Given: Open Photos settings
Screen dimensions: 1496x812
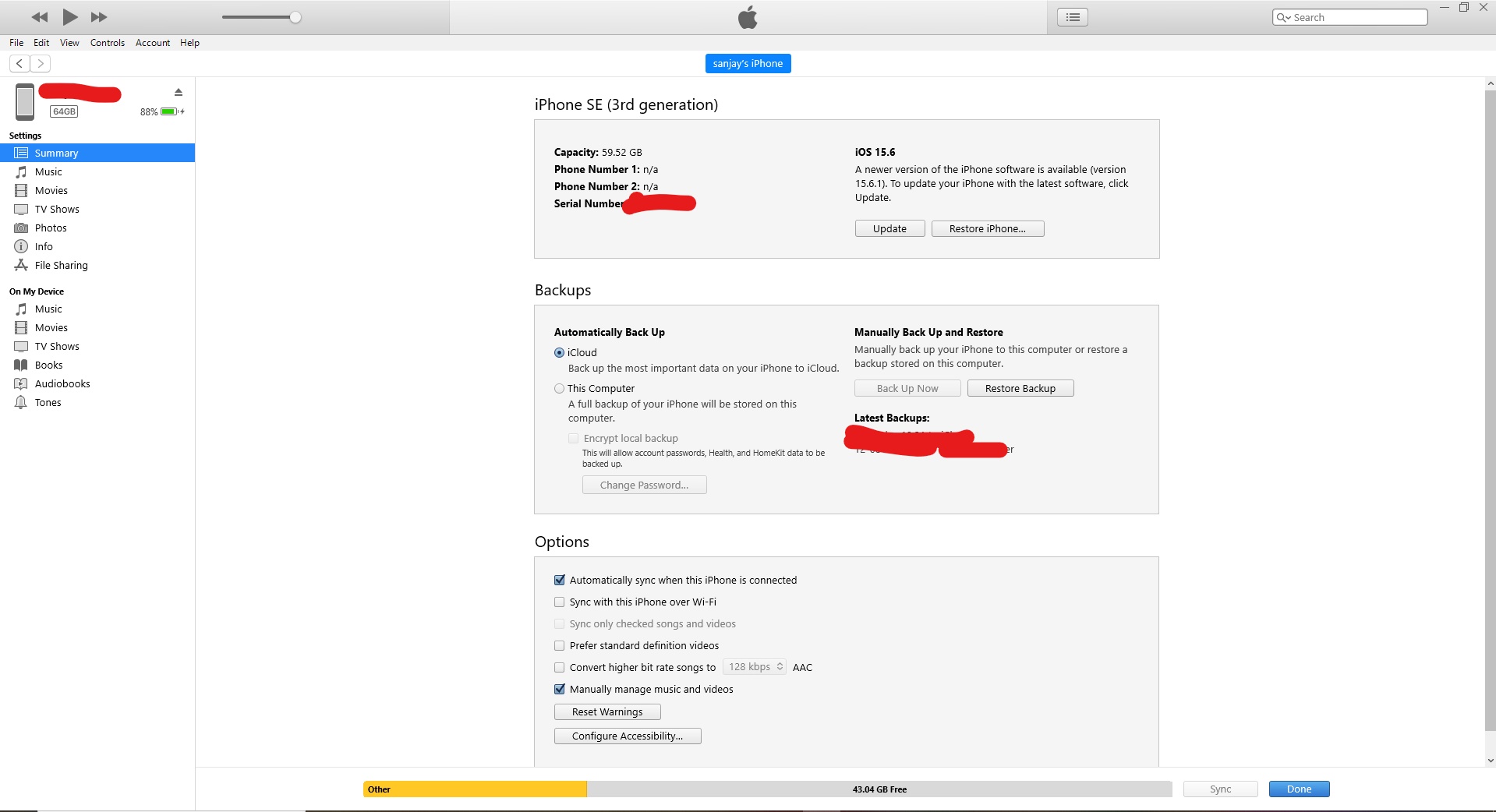Looking at the screenshot, I should click(97, 228).
